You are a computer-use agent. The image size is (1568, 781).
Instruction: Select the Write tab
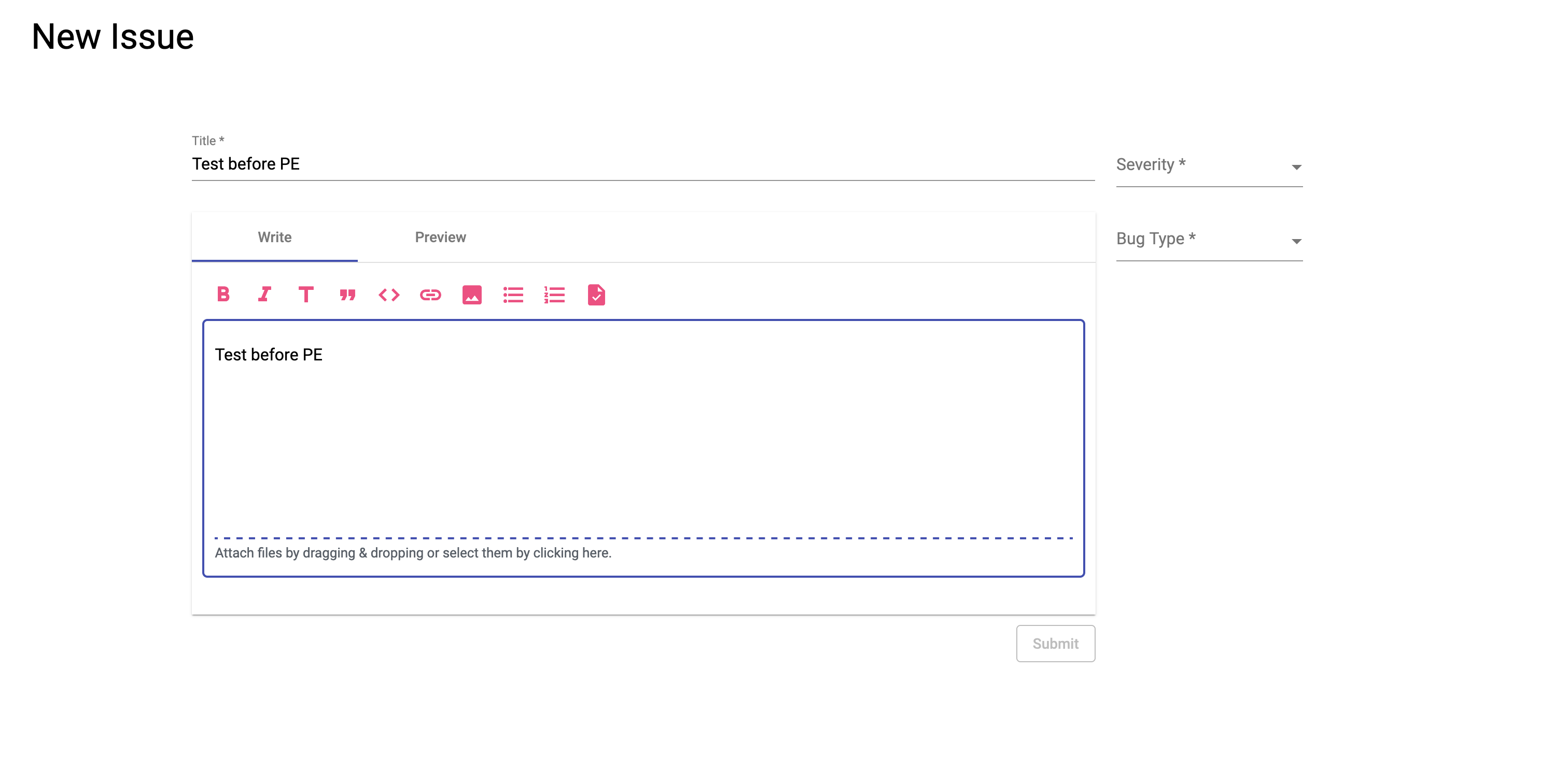coord(274,238)
